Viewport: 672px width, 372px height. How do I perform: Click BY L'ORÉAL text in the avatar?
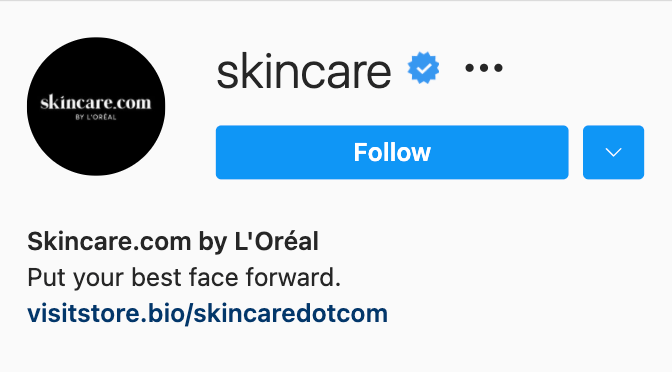[96, 117]
